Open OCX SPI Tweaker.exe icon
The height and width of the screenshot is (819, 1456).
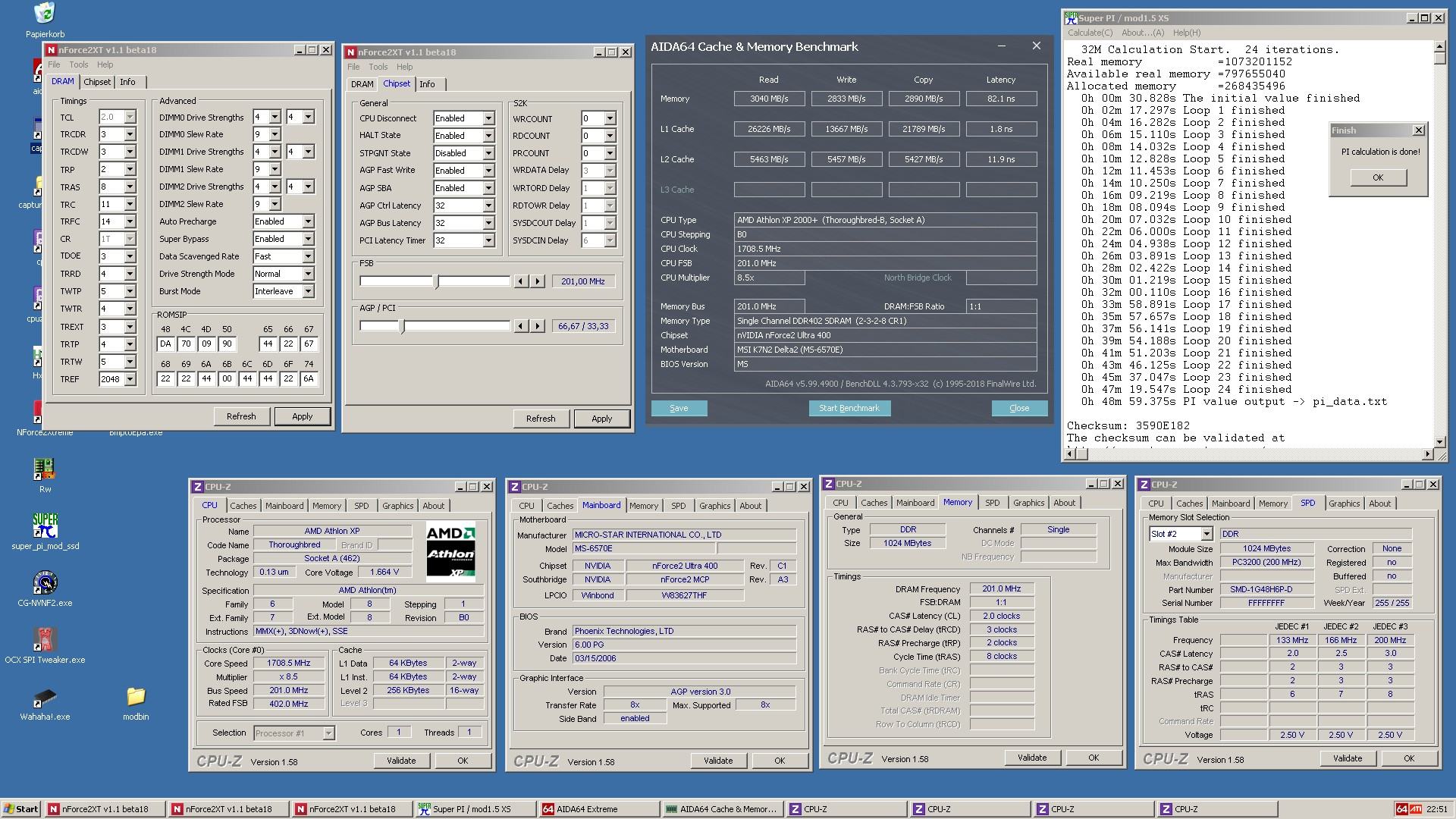pyautogui.click(x=45, y=645)
